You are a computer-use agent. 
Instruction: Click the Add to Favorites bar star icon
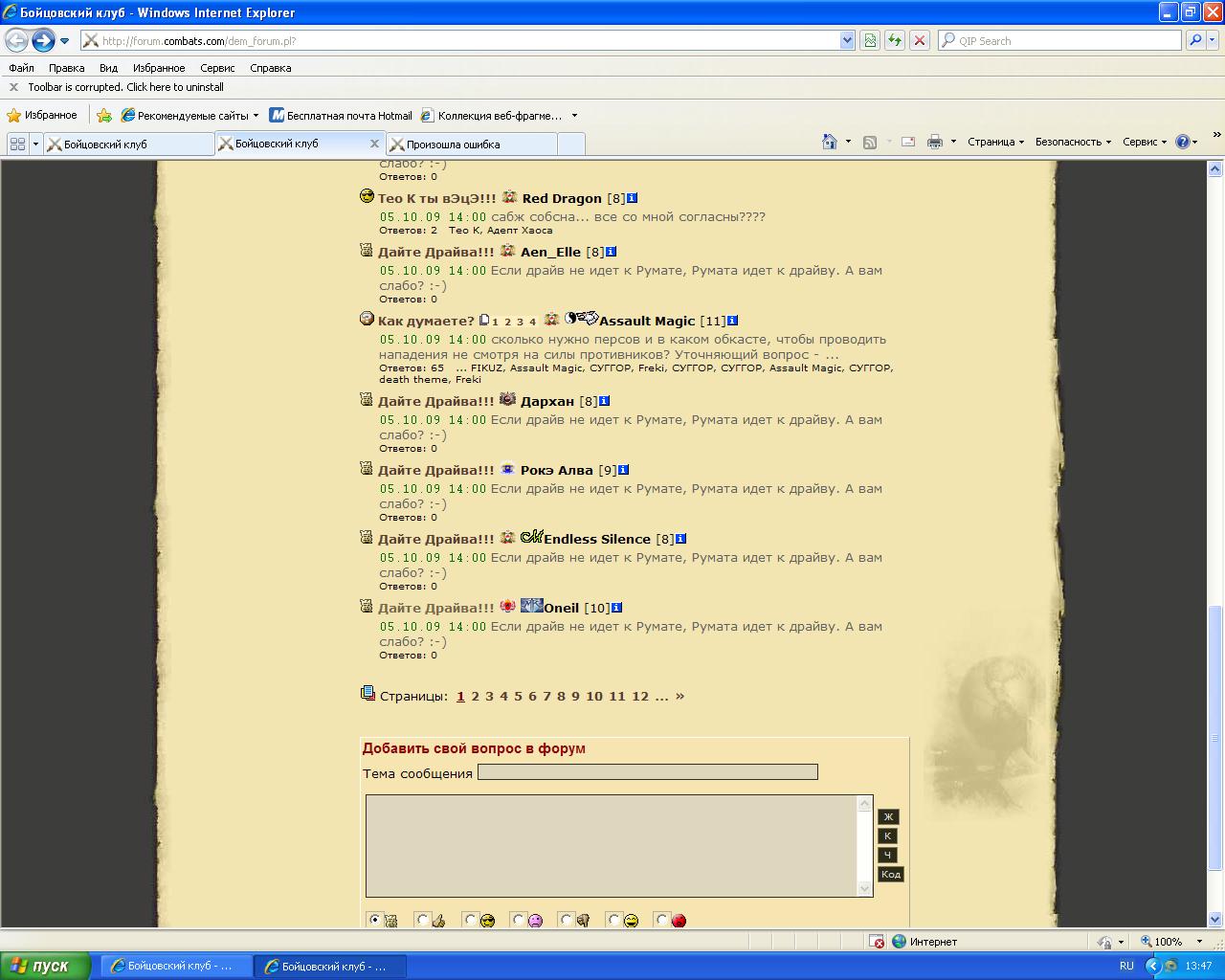click(104, 115)
